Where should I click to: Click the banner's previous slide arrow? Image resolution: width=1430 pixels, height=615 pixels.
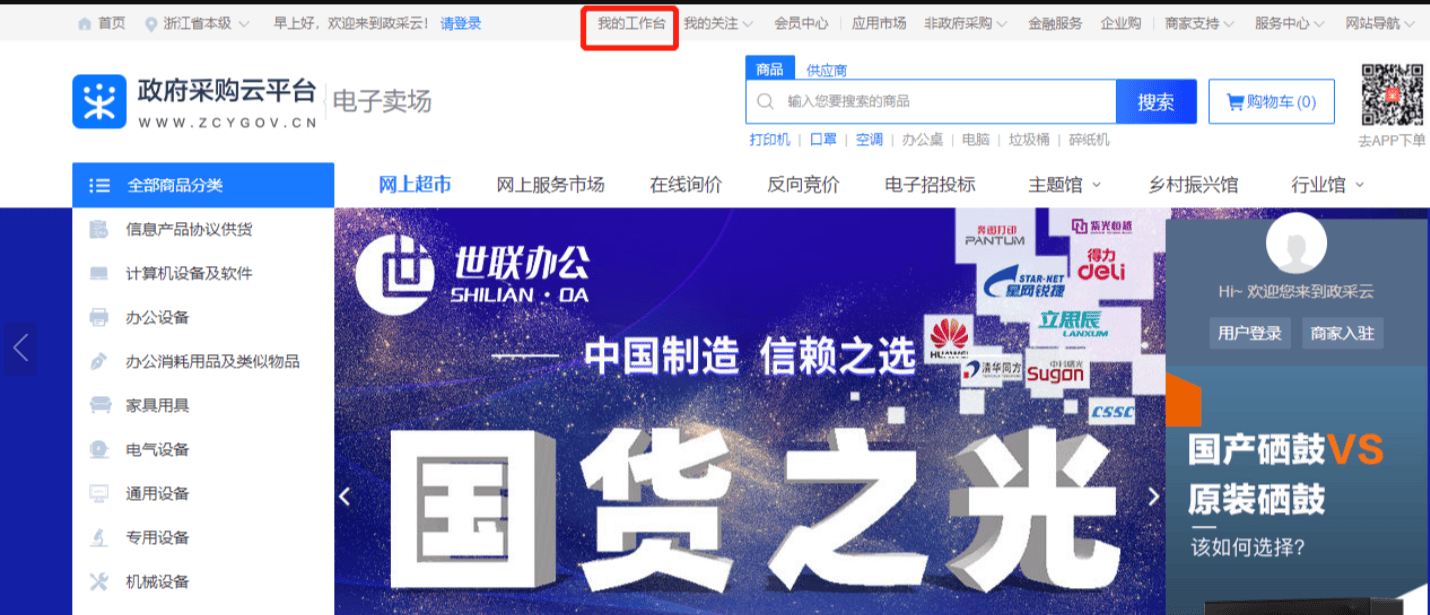pos(345,496)
